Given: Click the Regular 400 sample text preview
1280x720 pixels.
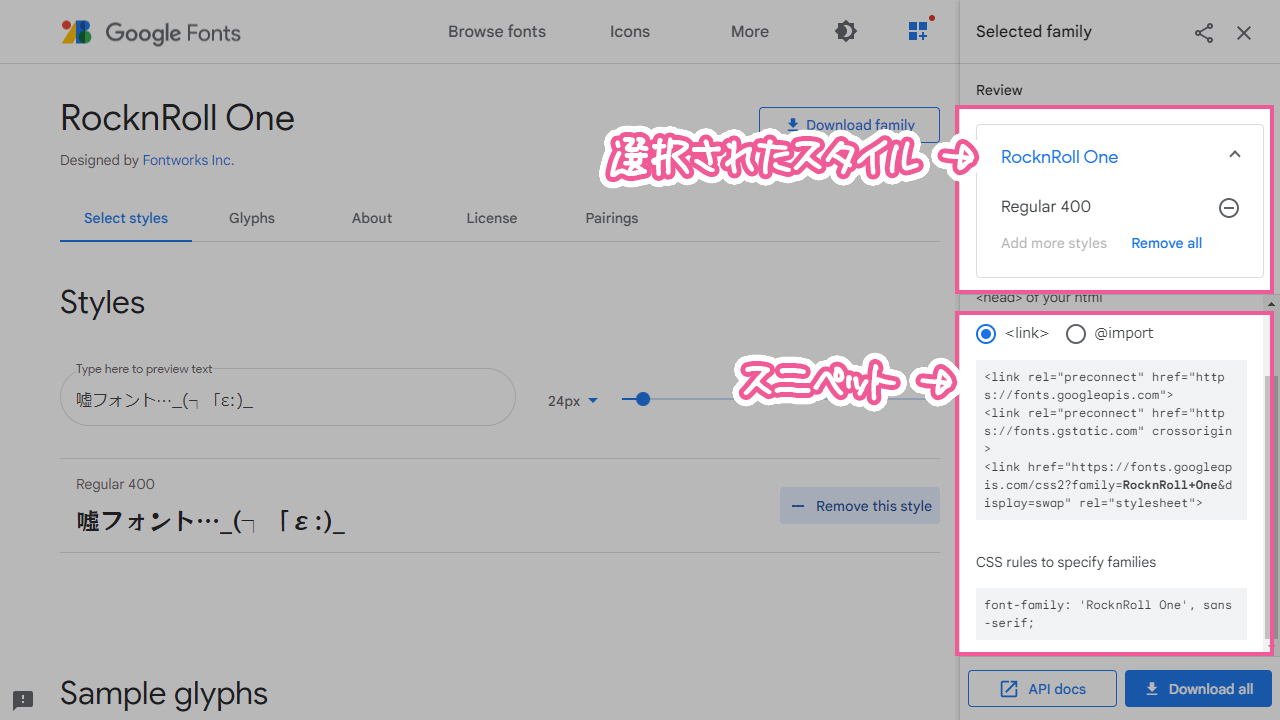Looking at the screenshot, I should [211, 521].
